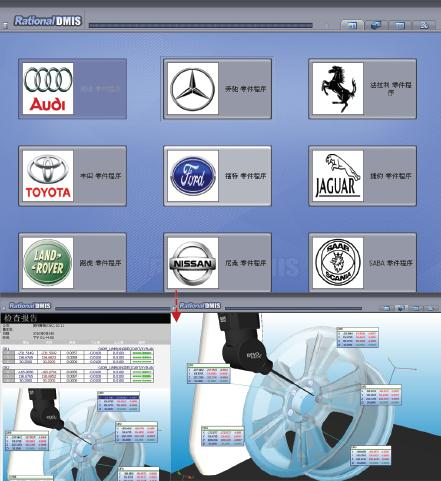The image size is (441, 481).
Task: Open the Saab Scania part program
Action: (362, 262)
